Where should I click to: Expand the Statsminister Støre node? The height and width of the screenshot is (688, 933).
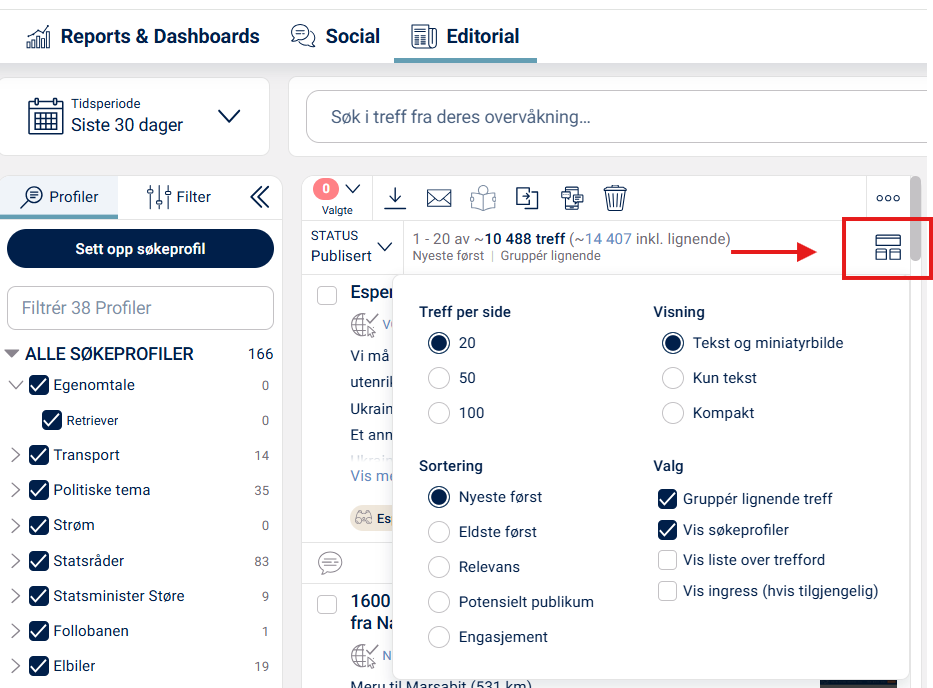click(16, 596)
